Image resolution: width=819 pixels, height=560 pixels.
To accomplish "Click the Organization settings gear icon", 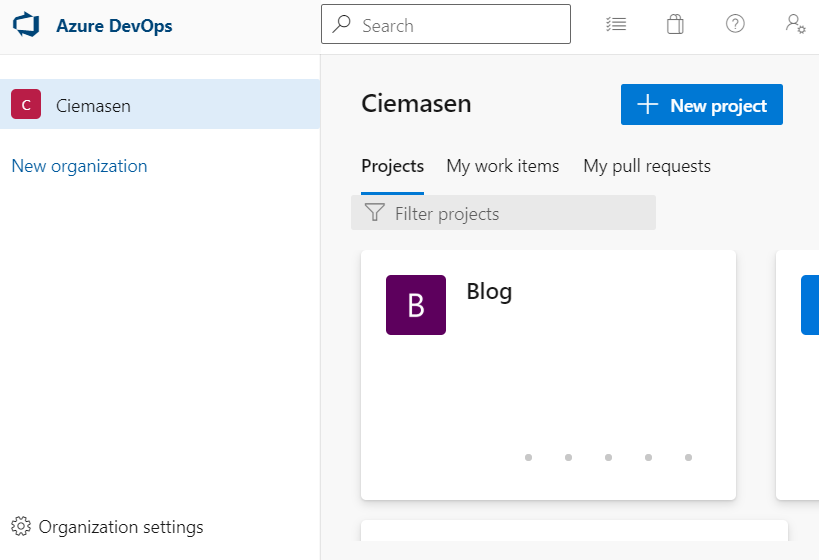I will point(21,527).
